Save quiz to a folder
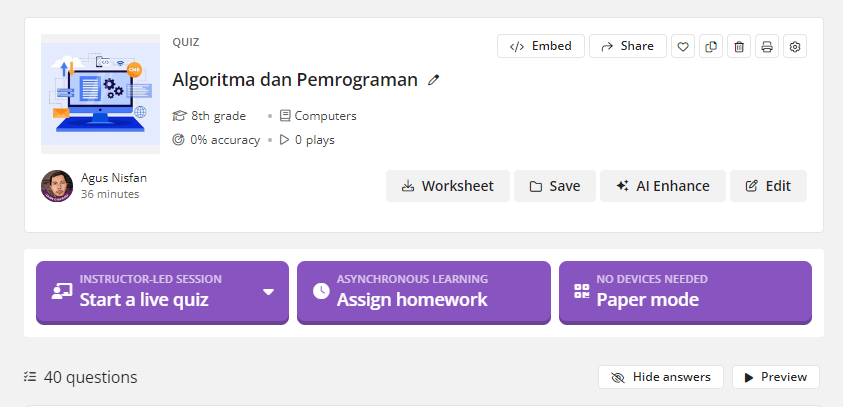The height and width of the screenshot is (407, 843). [555, 186]
